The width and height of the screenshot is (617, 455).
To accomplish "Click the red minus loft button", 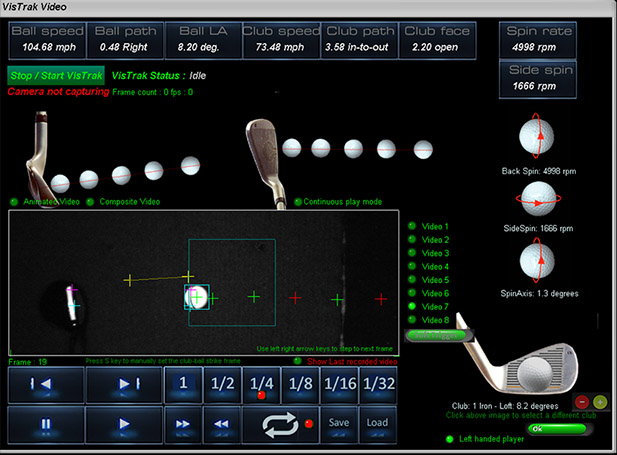I will click(582, 402).
